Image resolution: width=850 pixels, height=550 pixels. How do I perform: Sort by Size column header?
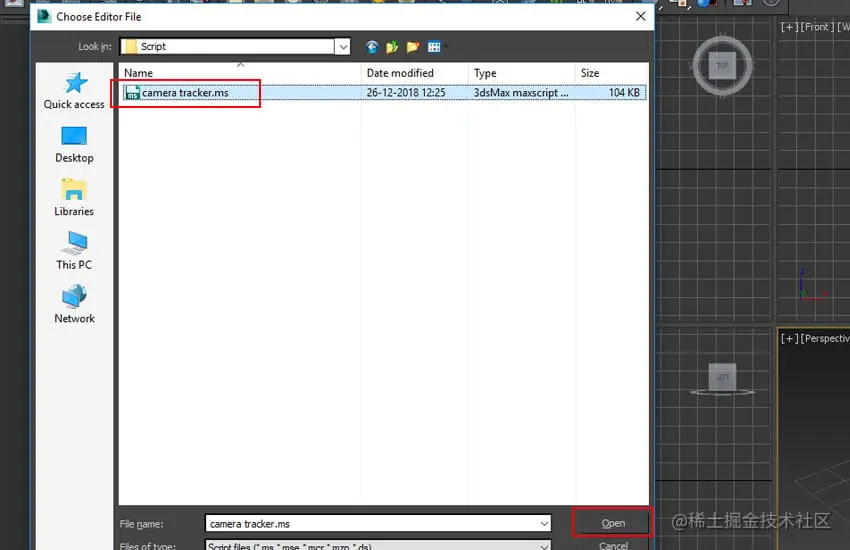pyautogui.click(x=611, y=73)
